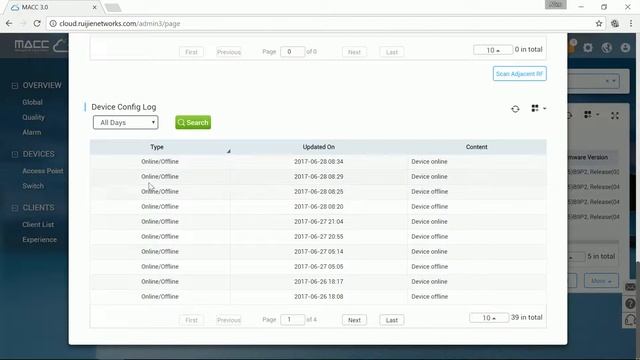The image size is (640, 360).
Task: Click the page number field showing 1
Action: pos(293,320)
